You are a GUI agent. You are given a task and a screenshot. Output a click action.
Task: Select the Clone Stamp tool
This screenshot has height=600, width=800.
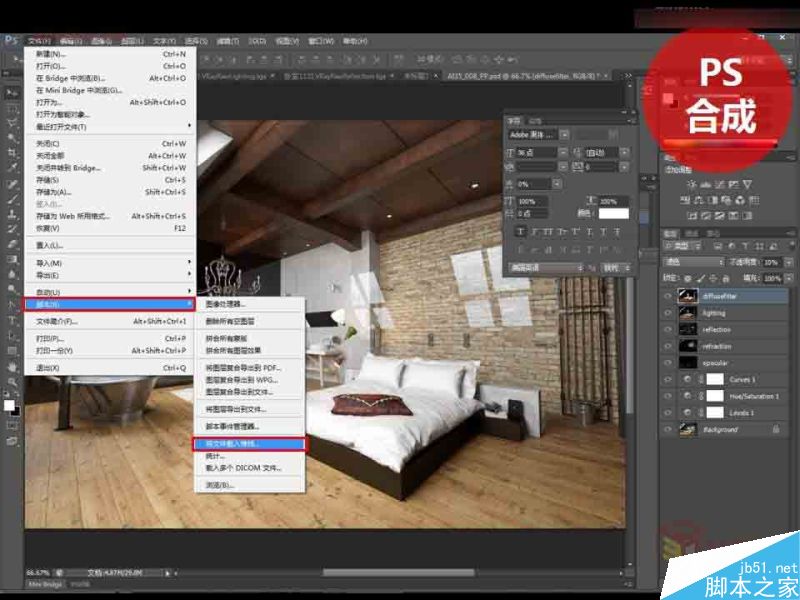(12, 214)
